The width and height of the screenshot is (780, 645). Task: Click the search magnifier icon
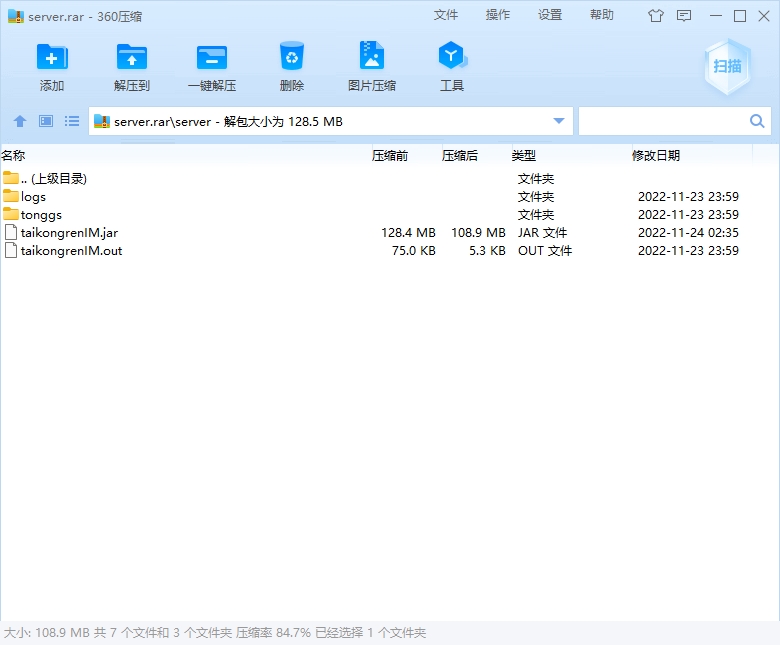coord(757,121)
